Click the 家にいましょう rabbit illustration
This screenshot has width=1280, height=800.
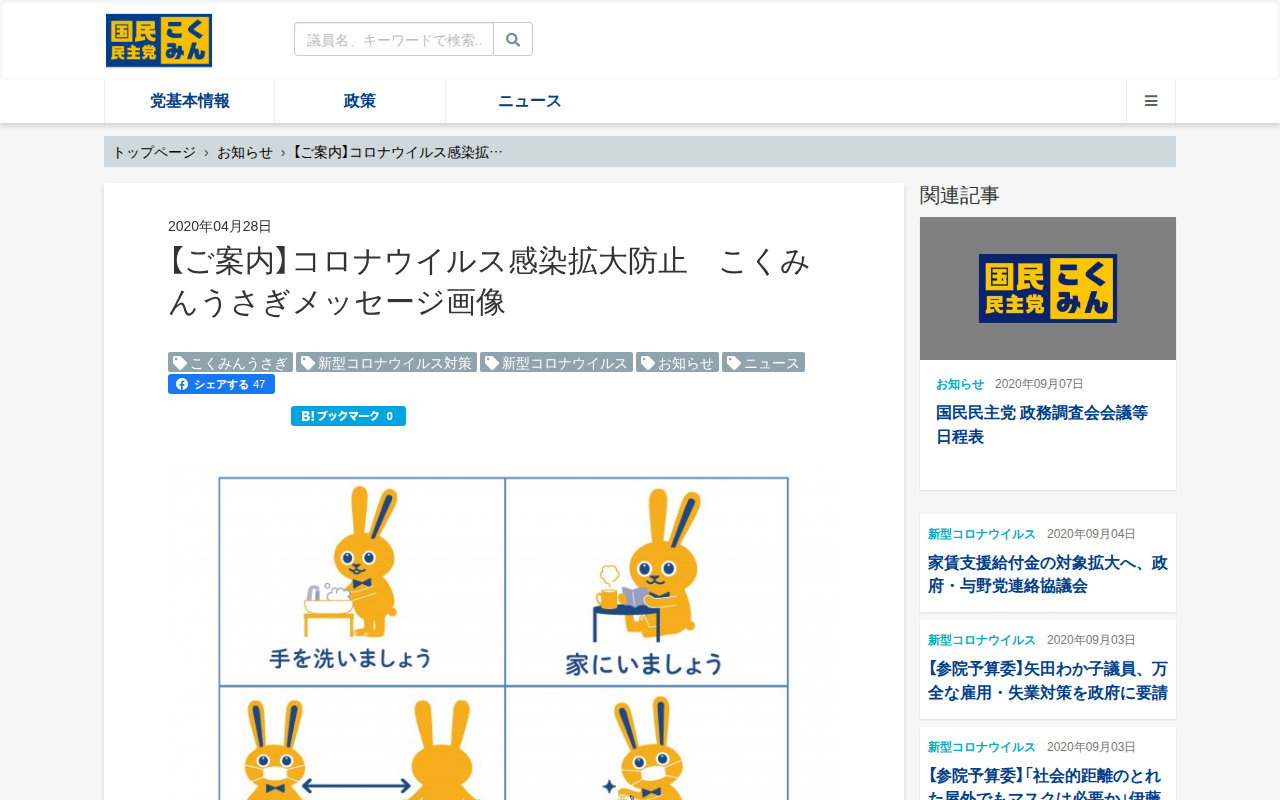(x=647, y=581)
